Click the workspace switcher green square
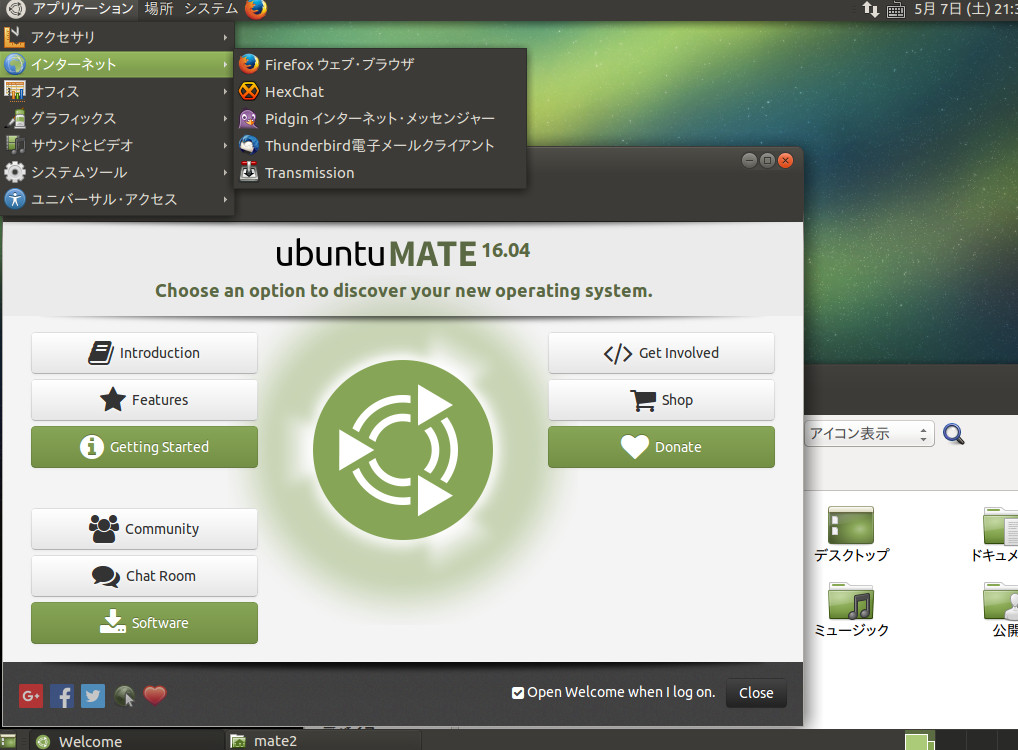The width and height of the screenshot is (1018, 750). pyautogui.click(x=919, y=741)
